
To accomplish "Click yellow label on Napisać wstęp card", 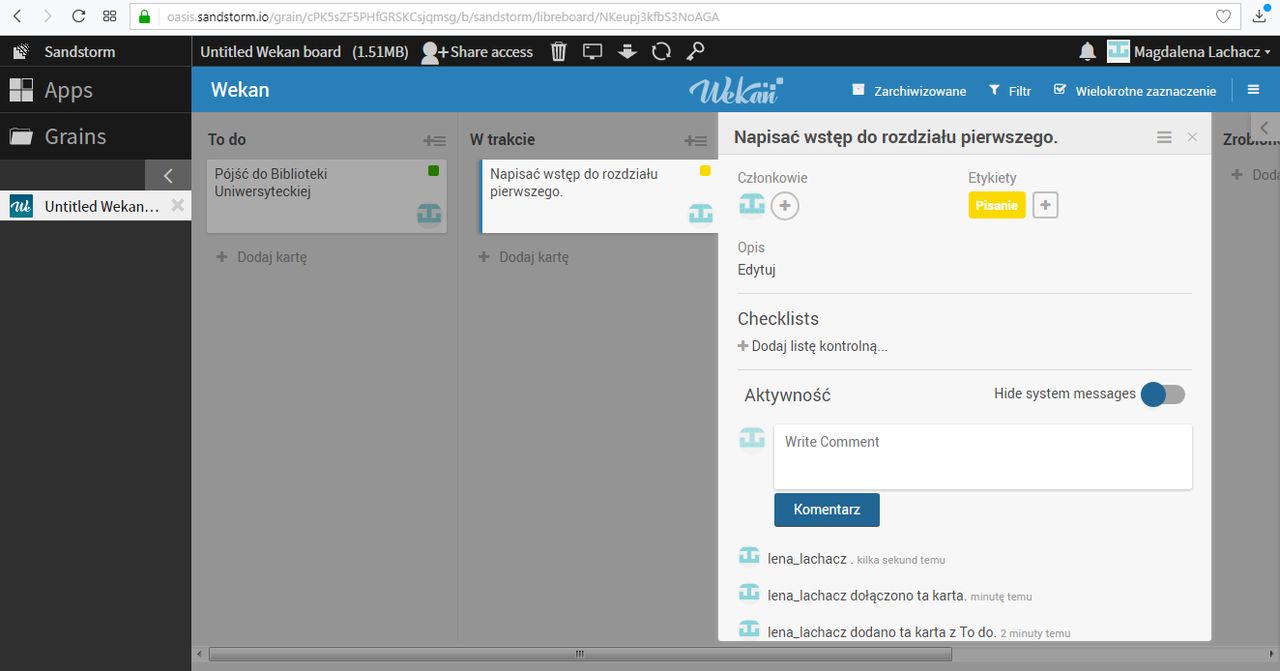I will 705,171.
